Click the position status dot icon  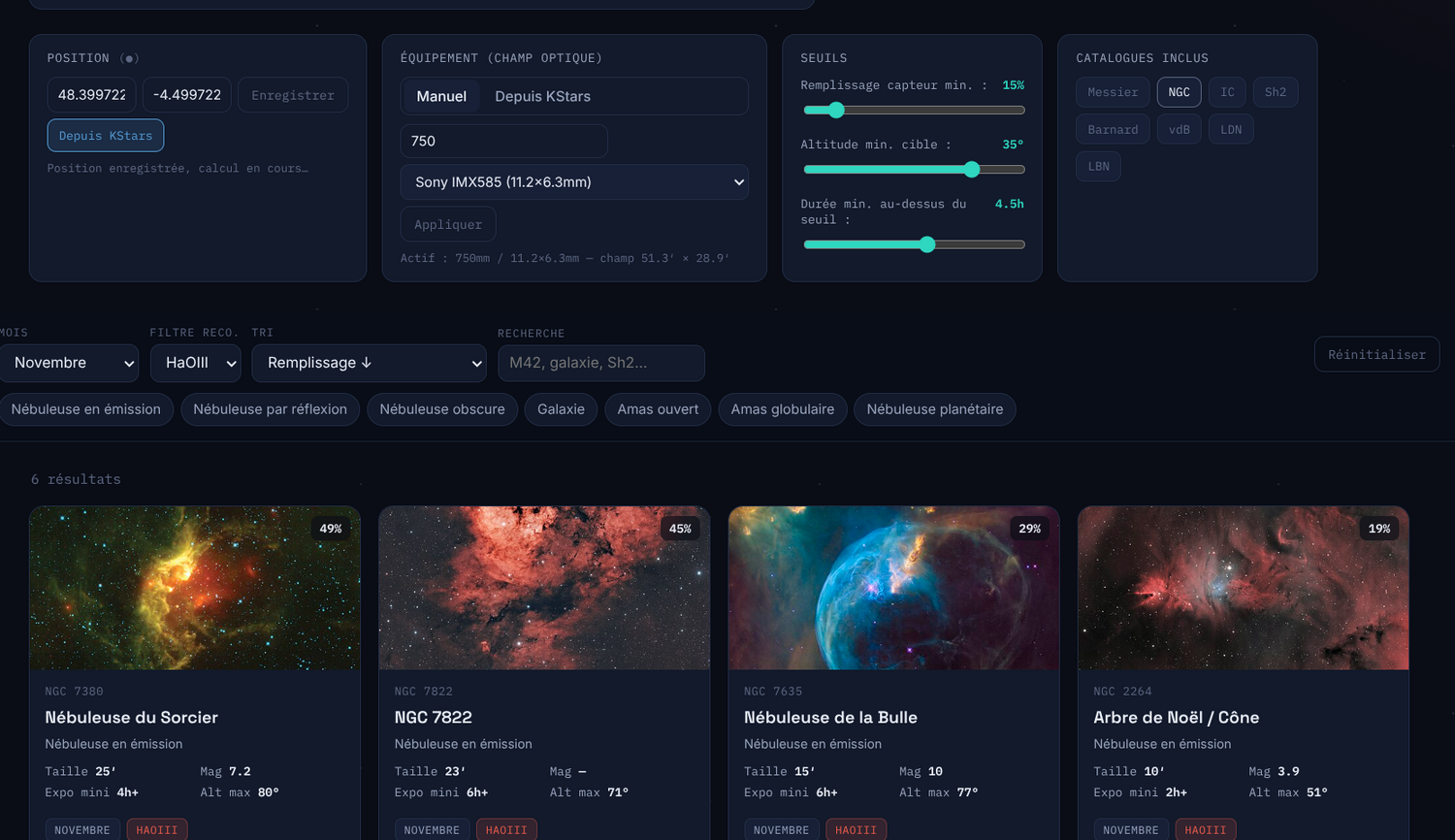[130, 58]
